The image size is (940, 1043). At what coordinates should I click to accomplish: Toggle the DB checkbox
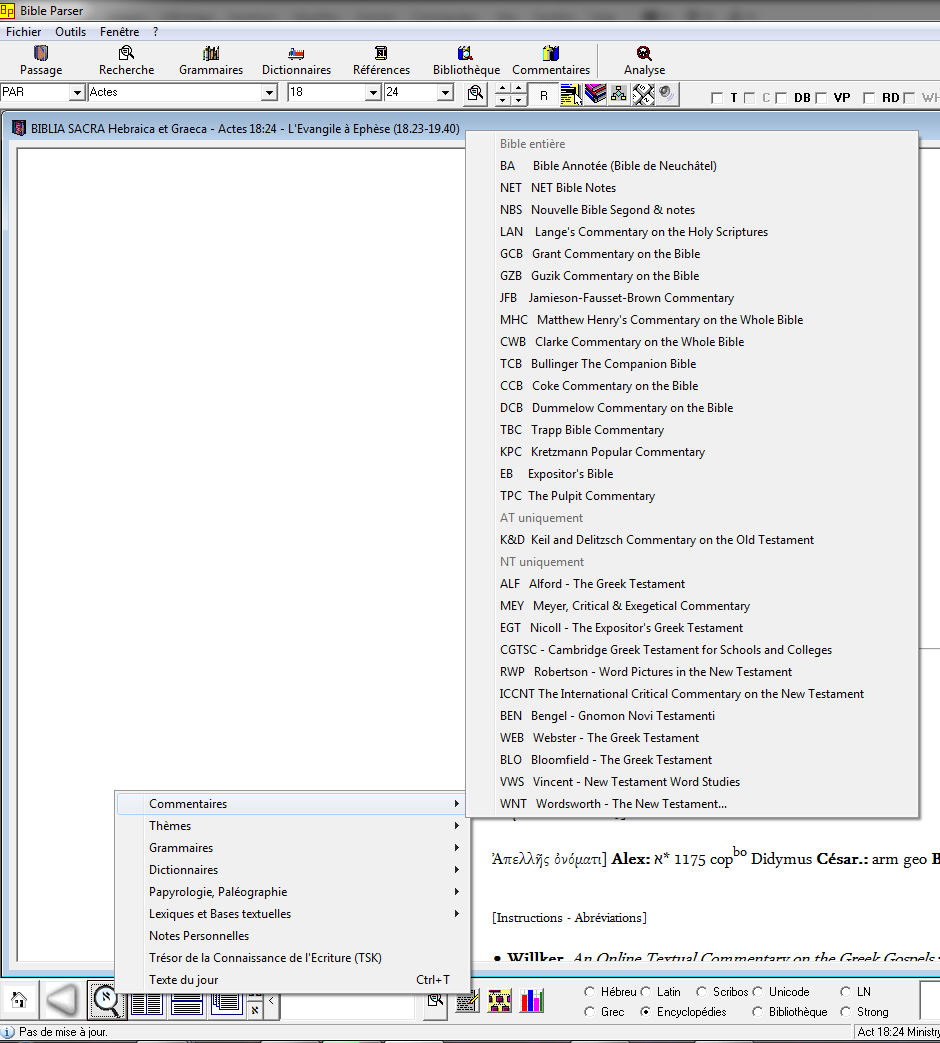781,98
